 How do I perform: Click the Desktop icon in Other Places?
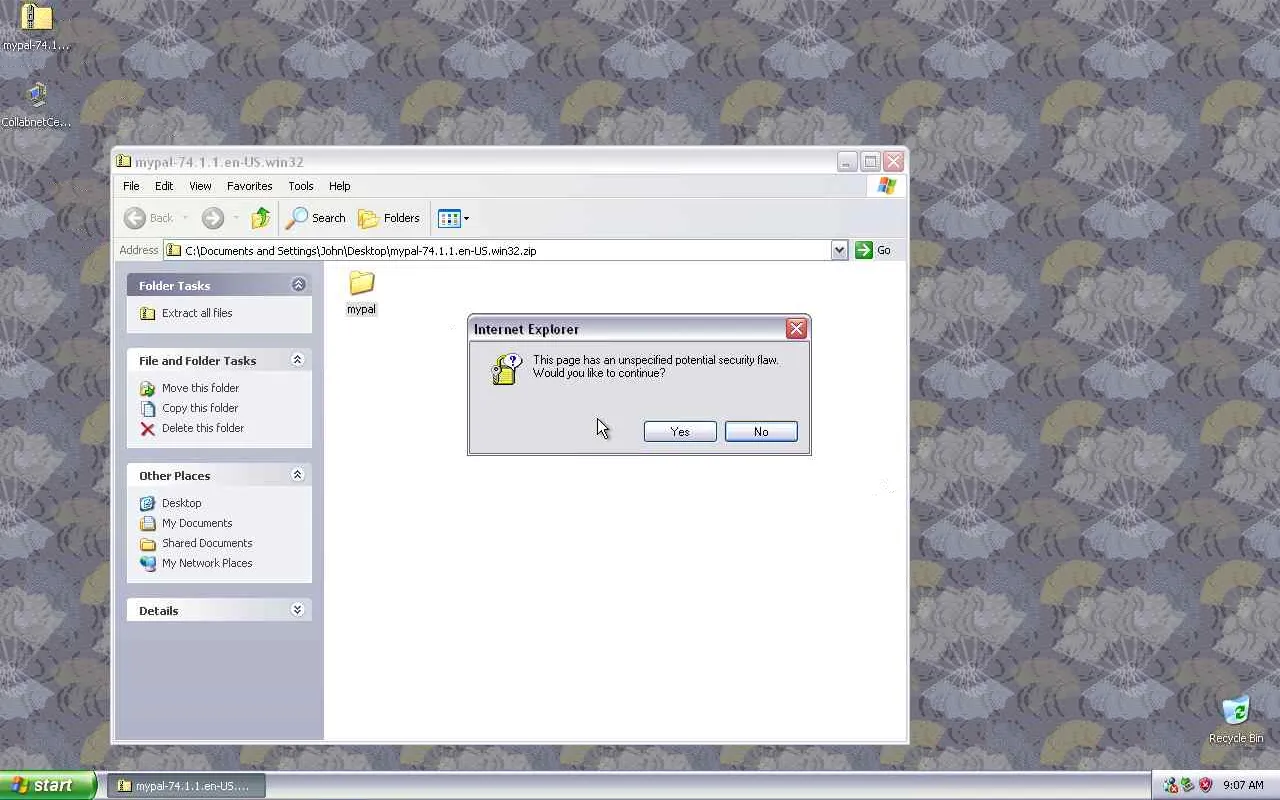point(147,503)
